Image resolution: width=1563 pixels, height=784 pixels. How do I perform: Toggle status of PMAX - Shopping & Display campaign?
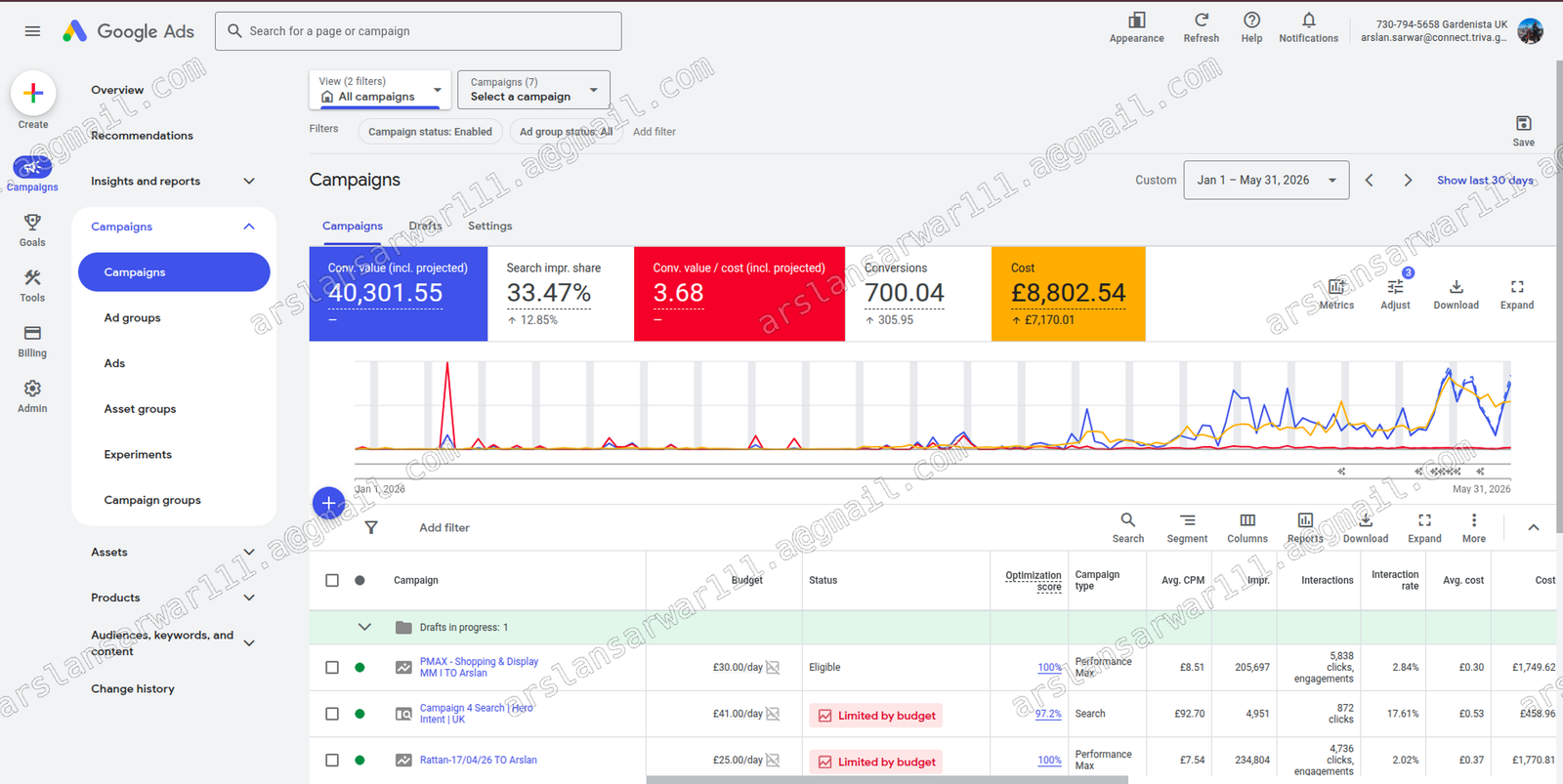[360, 668]
